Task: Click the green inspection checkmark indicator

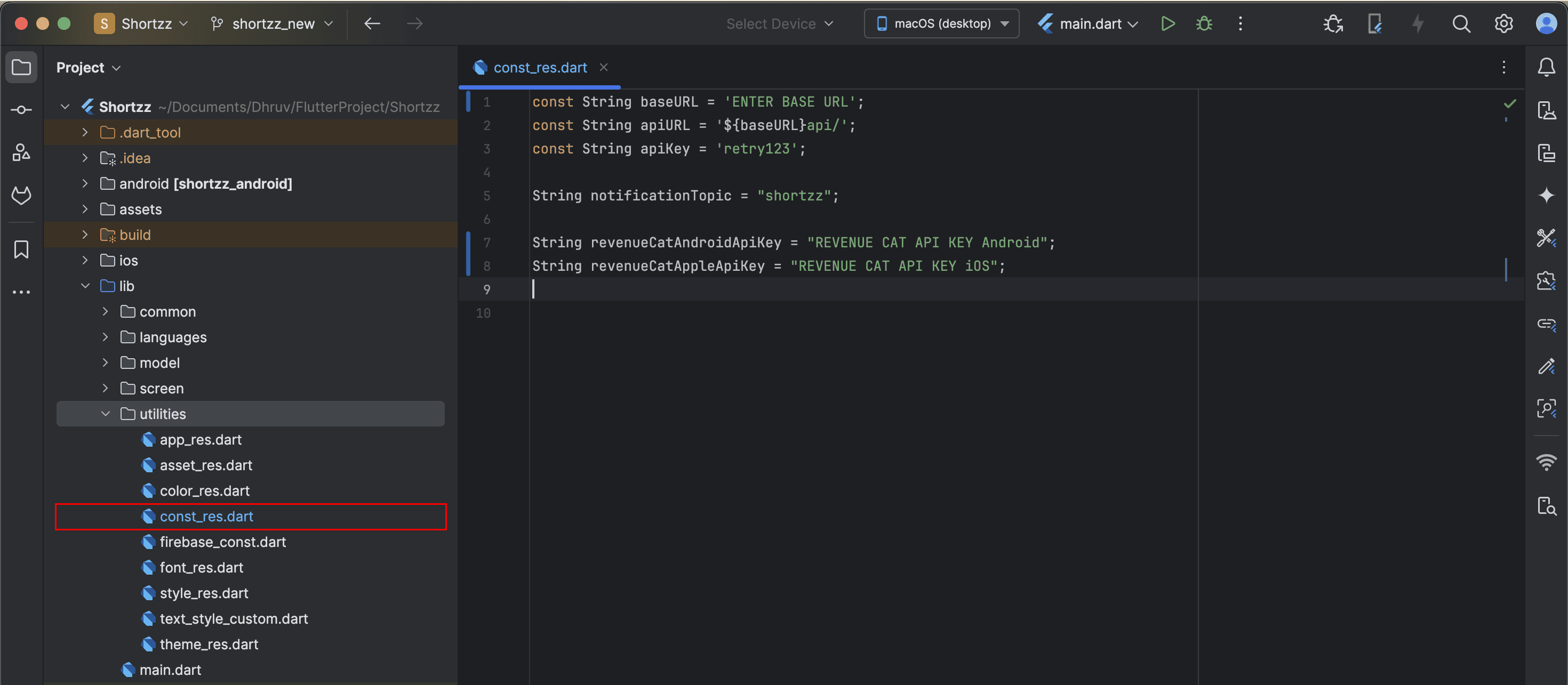Action: (x=1509, y=103)
